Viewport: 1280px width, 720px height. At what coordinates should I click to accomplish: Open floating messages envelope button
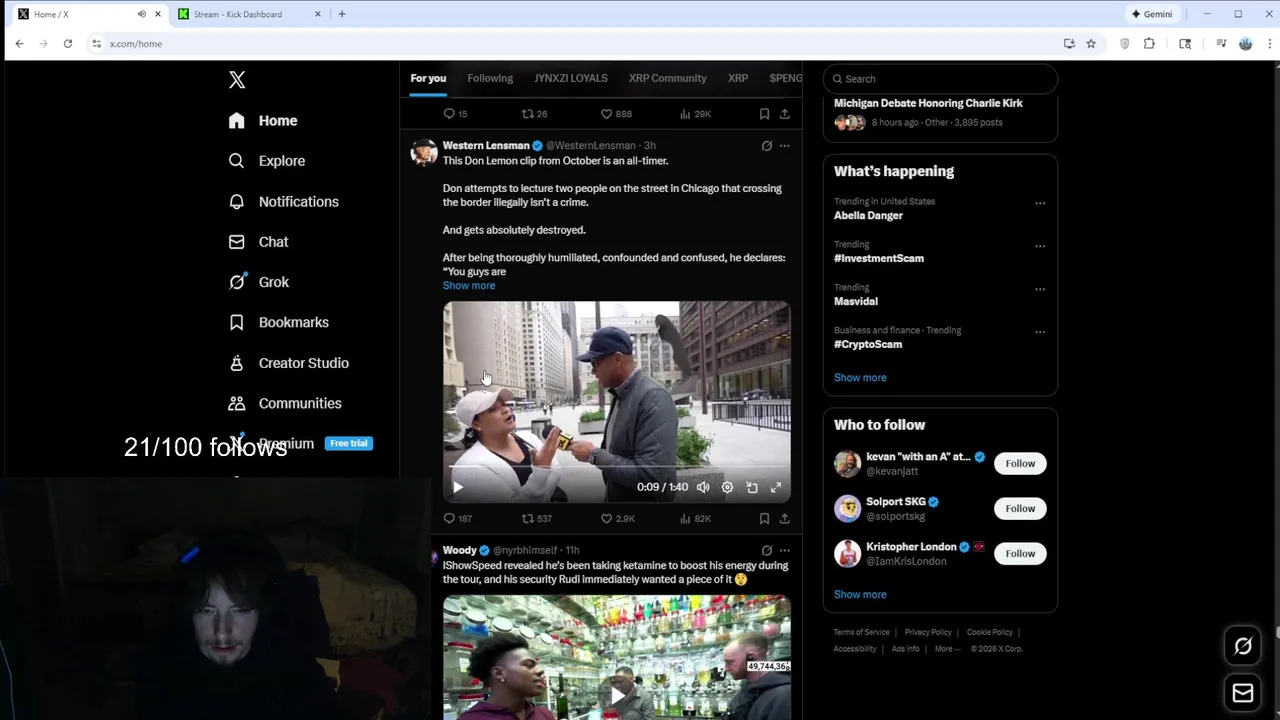click(1243, 693)
